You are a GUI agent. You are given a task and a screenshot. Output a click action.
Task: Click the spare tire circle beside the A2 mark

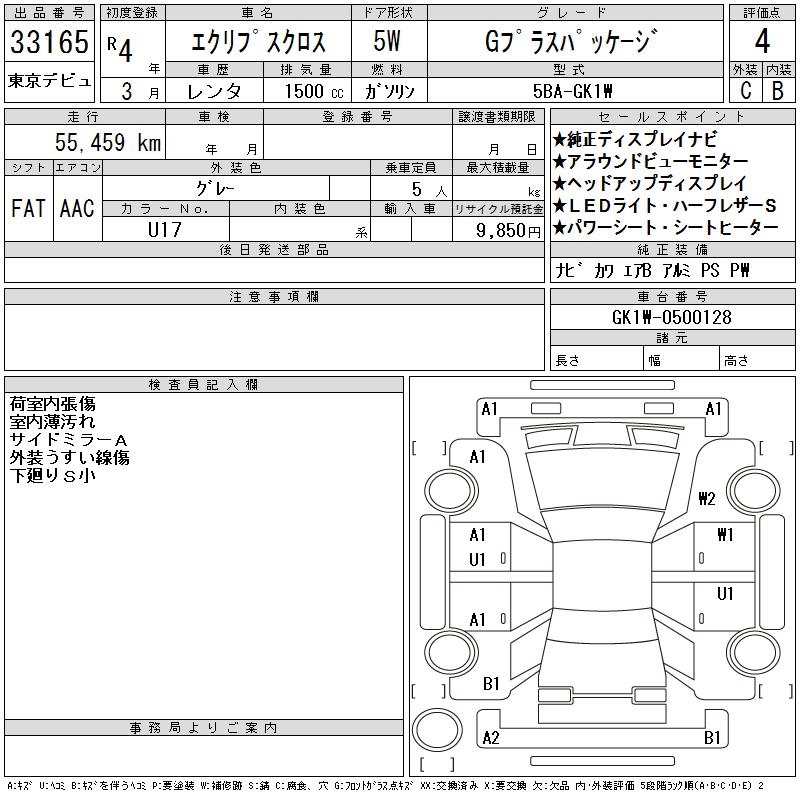[x=437, y=730]
